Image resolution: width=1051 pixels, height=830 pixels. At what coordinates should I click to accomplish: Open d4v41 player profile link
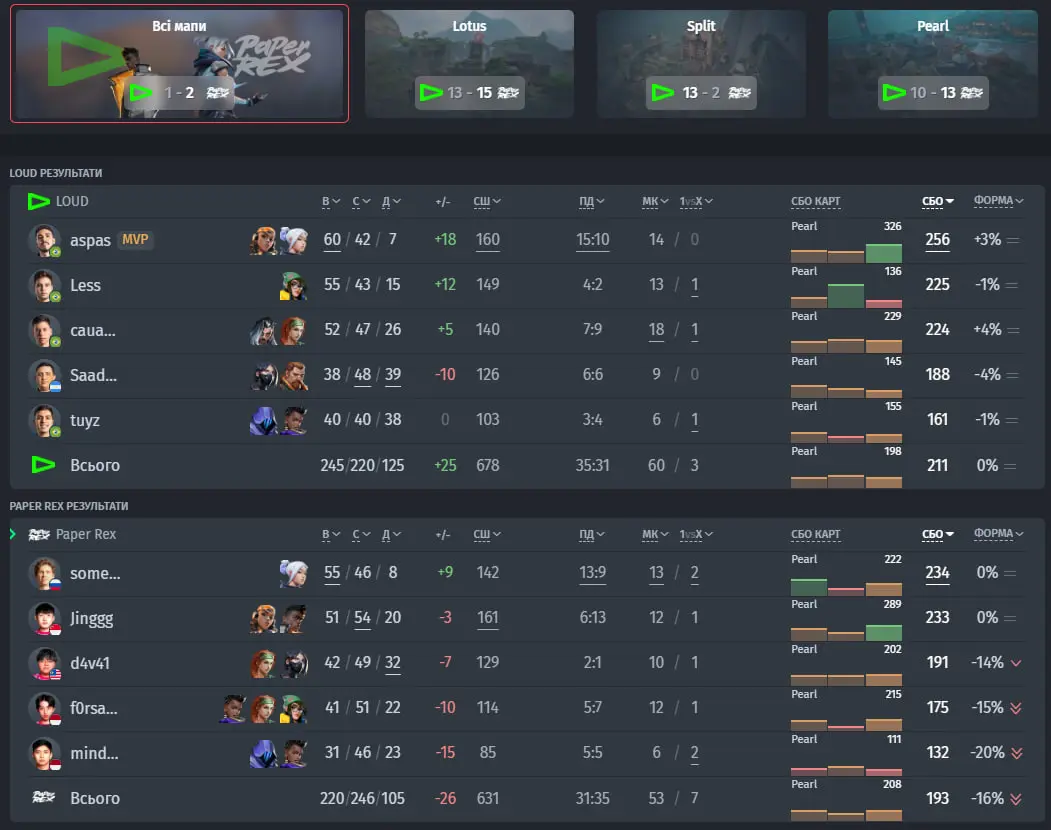point(90,663)
